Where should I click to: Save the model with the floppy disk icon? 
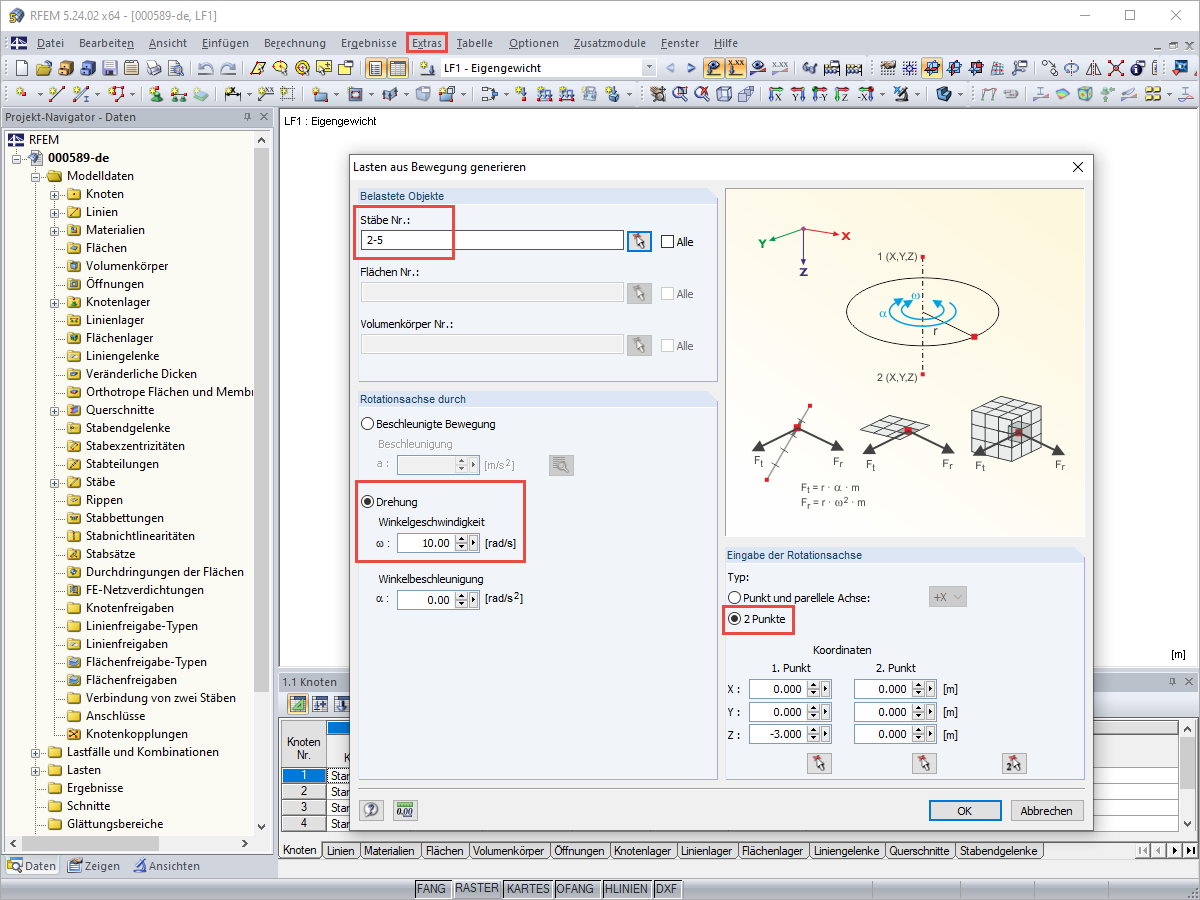click(109, 68)
